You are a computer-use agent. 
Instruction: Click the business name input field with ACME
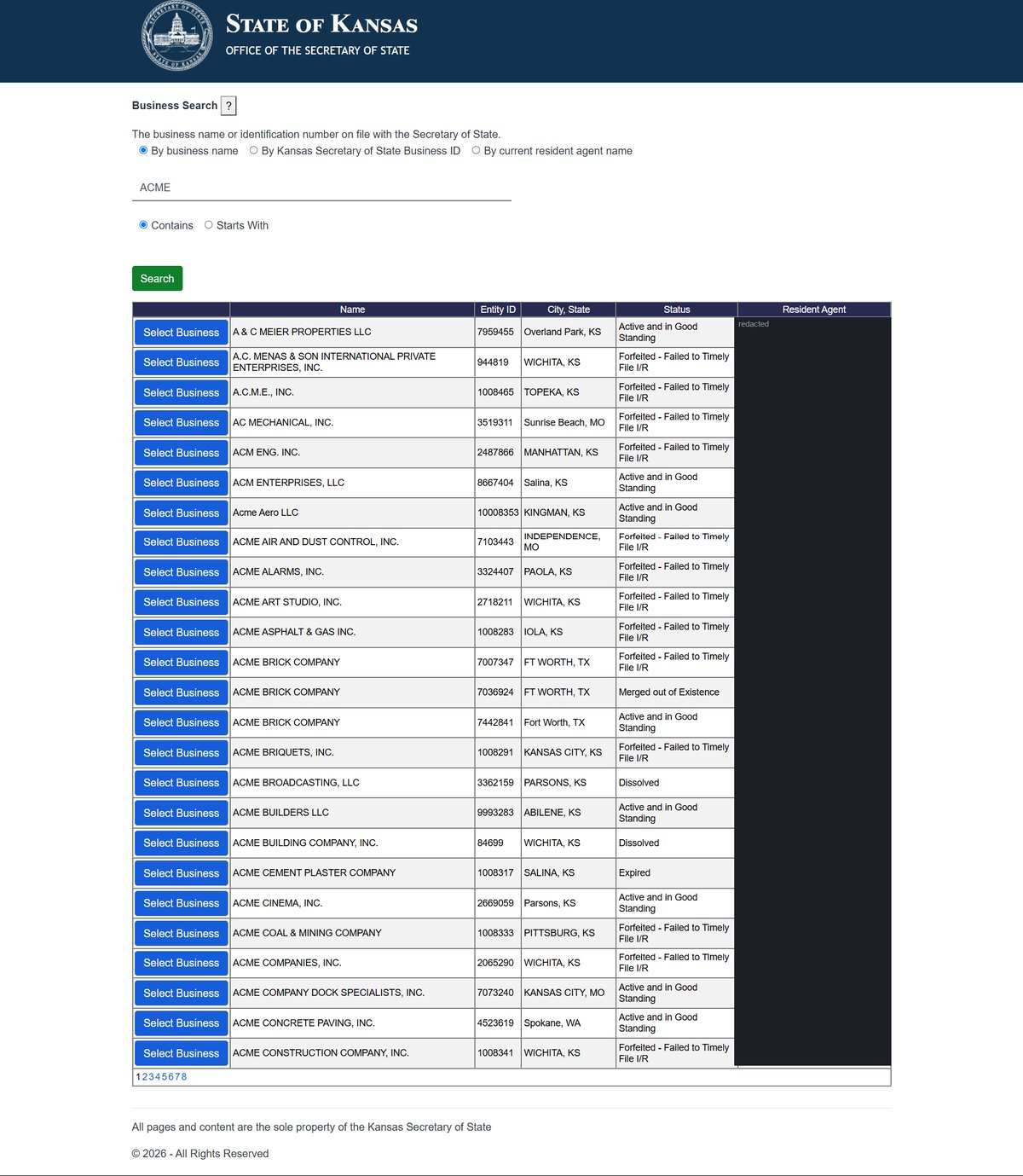coord(321,188)
